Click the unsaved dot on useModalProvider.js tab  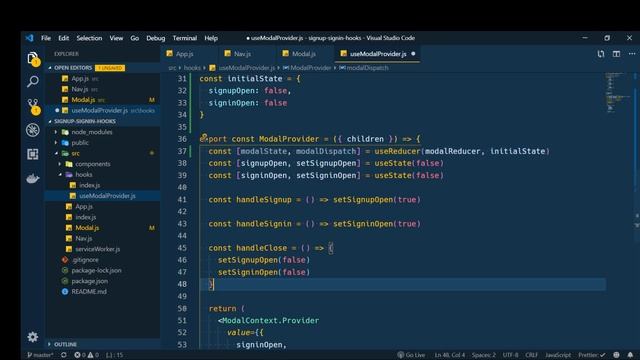click(x=413, y=54)
